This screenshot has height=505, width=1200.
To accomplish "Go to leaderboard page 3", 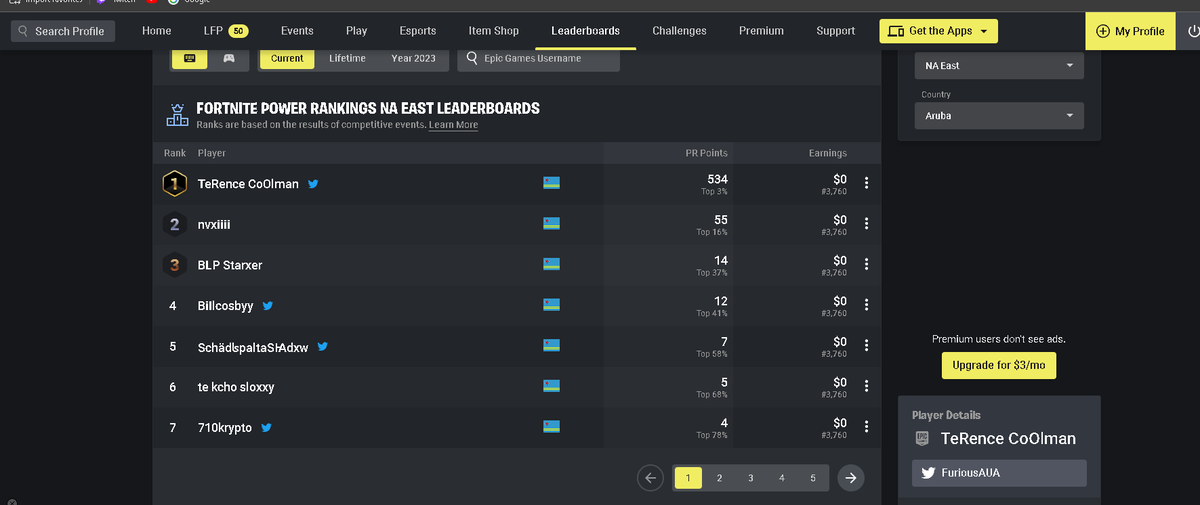I will [x=750, y=478].
